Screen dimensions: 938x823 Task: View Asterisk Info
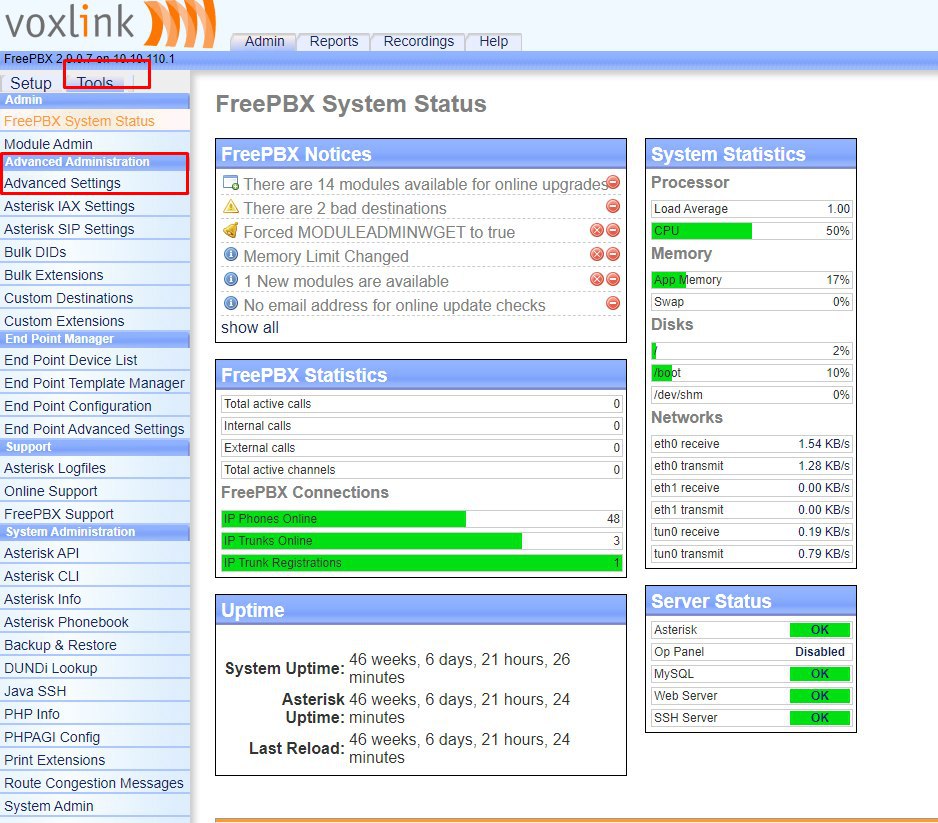coord(95,599)
